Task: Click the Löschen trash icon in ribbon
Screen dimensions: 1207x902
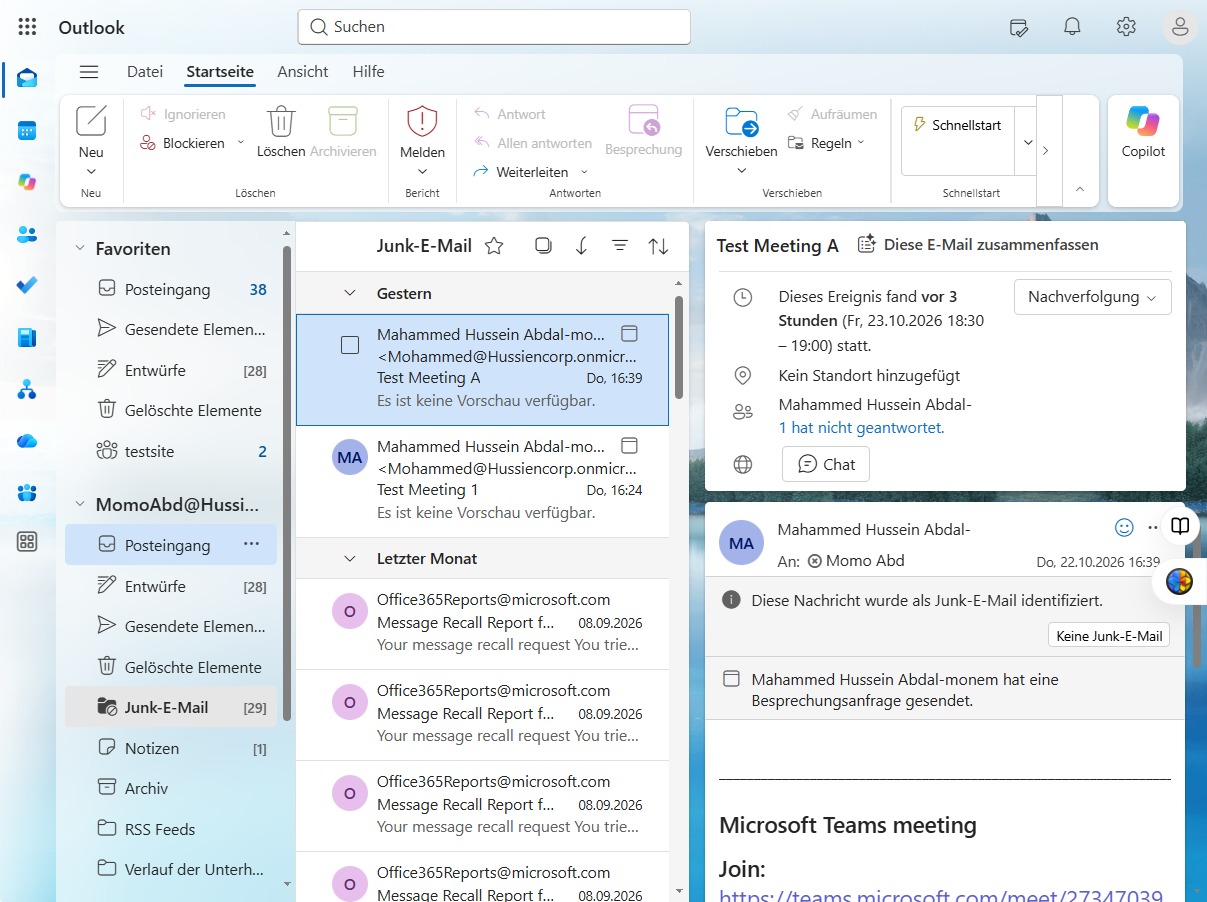Action: 281,122
